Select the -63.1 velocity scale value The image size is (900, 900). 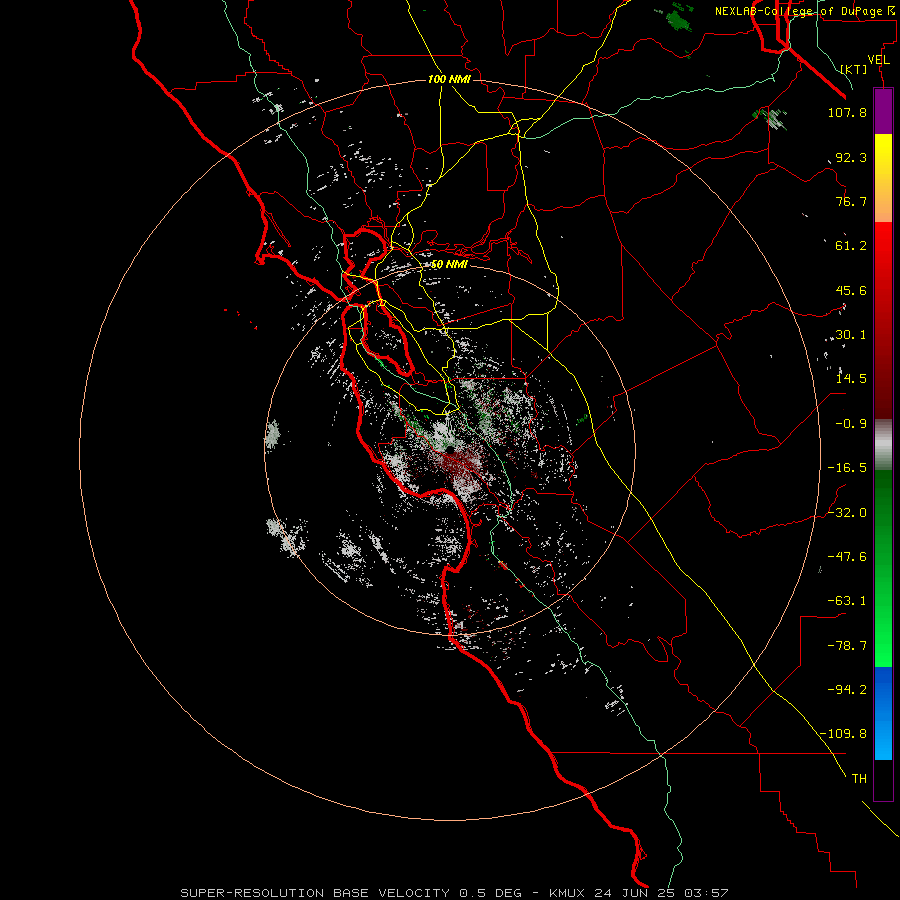847,601
